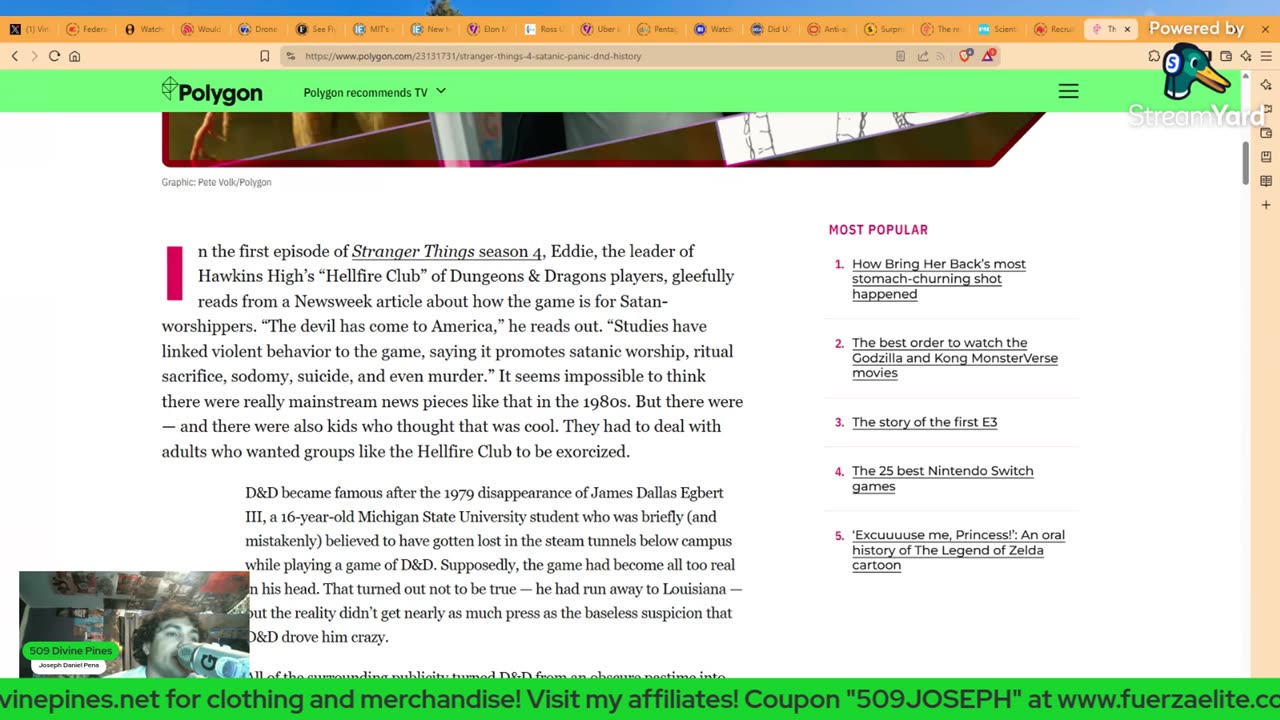Open the Brave Shields lion icon
The width and height of the screenshot is (1280, 720).
pos(965,56)
